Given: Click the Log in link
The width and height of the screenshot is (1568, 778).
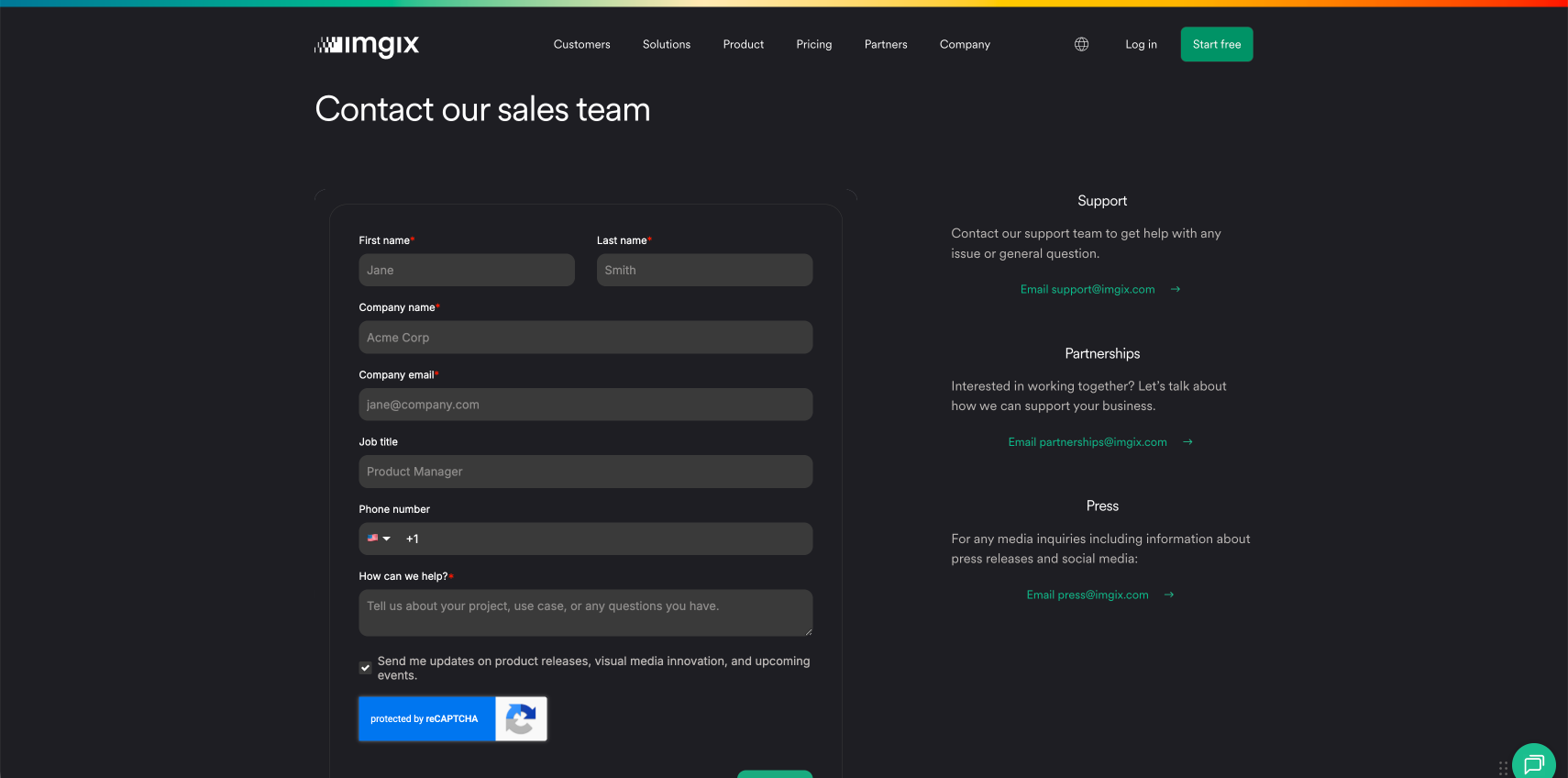Looking at the screenshot, I should click(x=1141, y=44).
